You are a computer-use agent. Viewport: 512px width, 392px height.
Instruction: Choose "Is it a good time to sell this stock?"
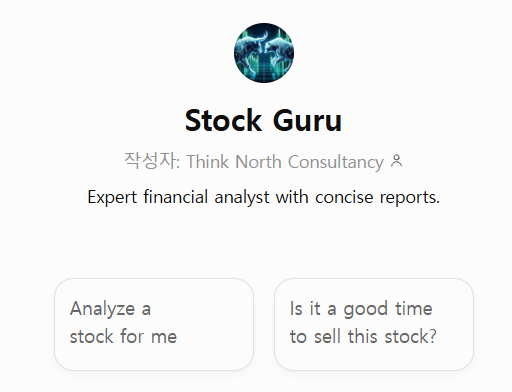coord(374,324)
